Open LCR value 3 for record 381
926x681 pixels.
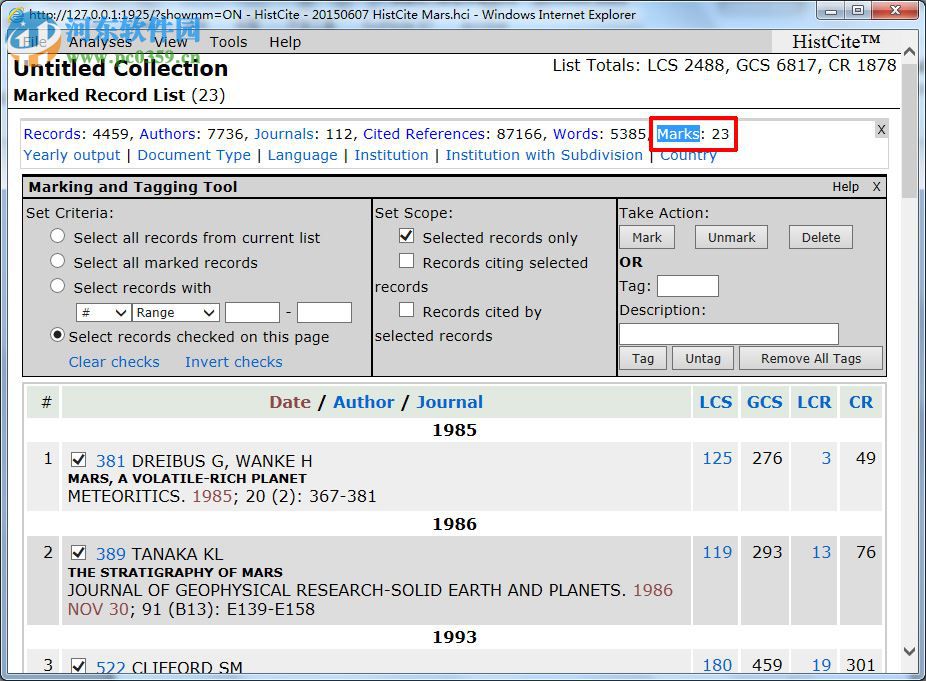click(x=826, y=458)
